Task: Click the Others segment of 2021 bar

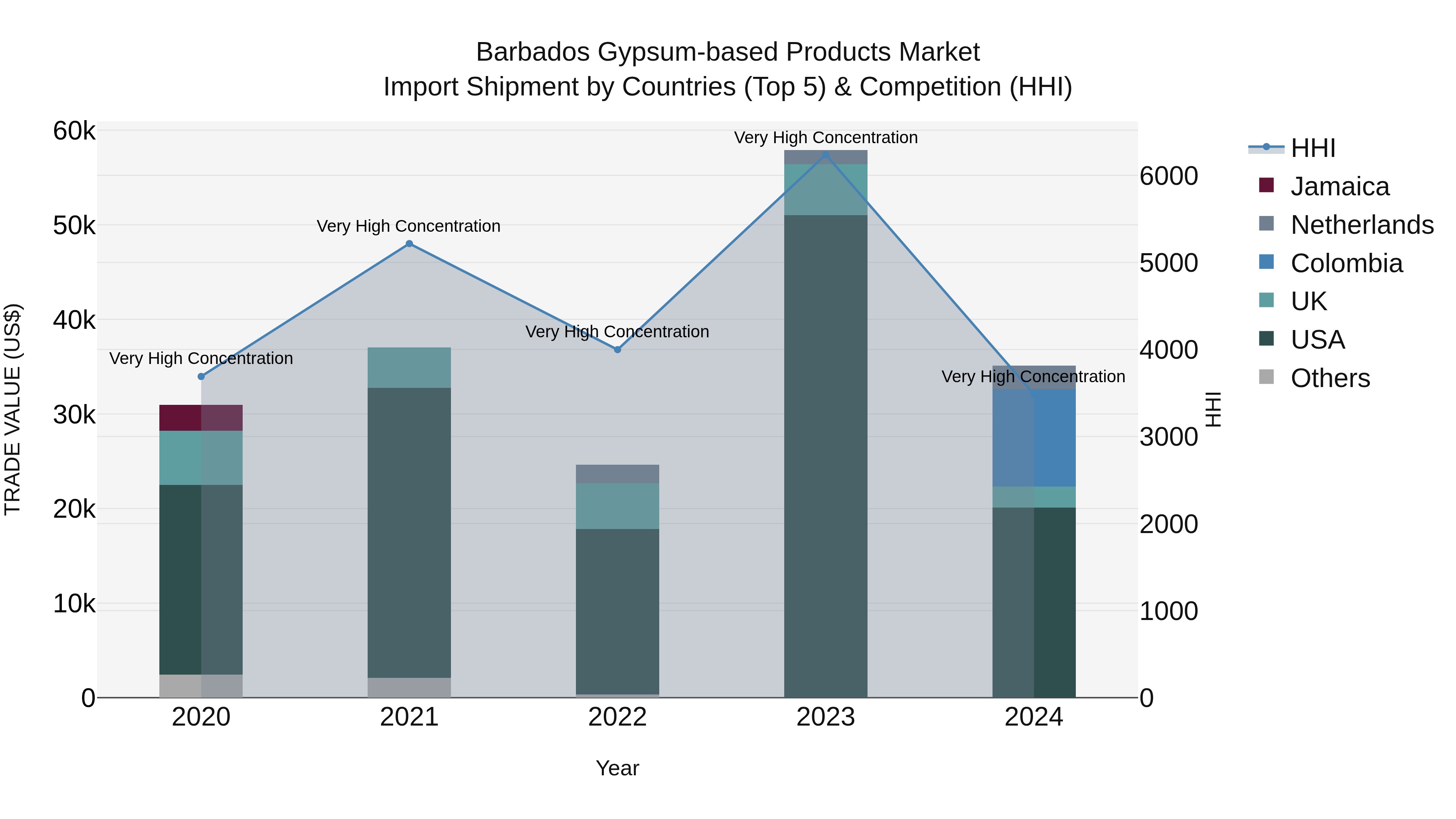Action: (409, 688)
